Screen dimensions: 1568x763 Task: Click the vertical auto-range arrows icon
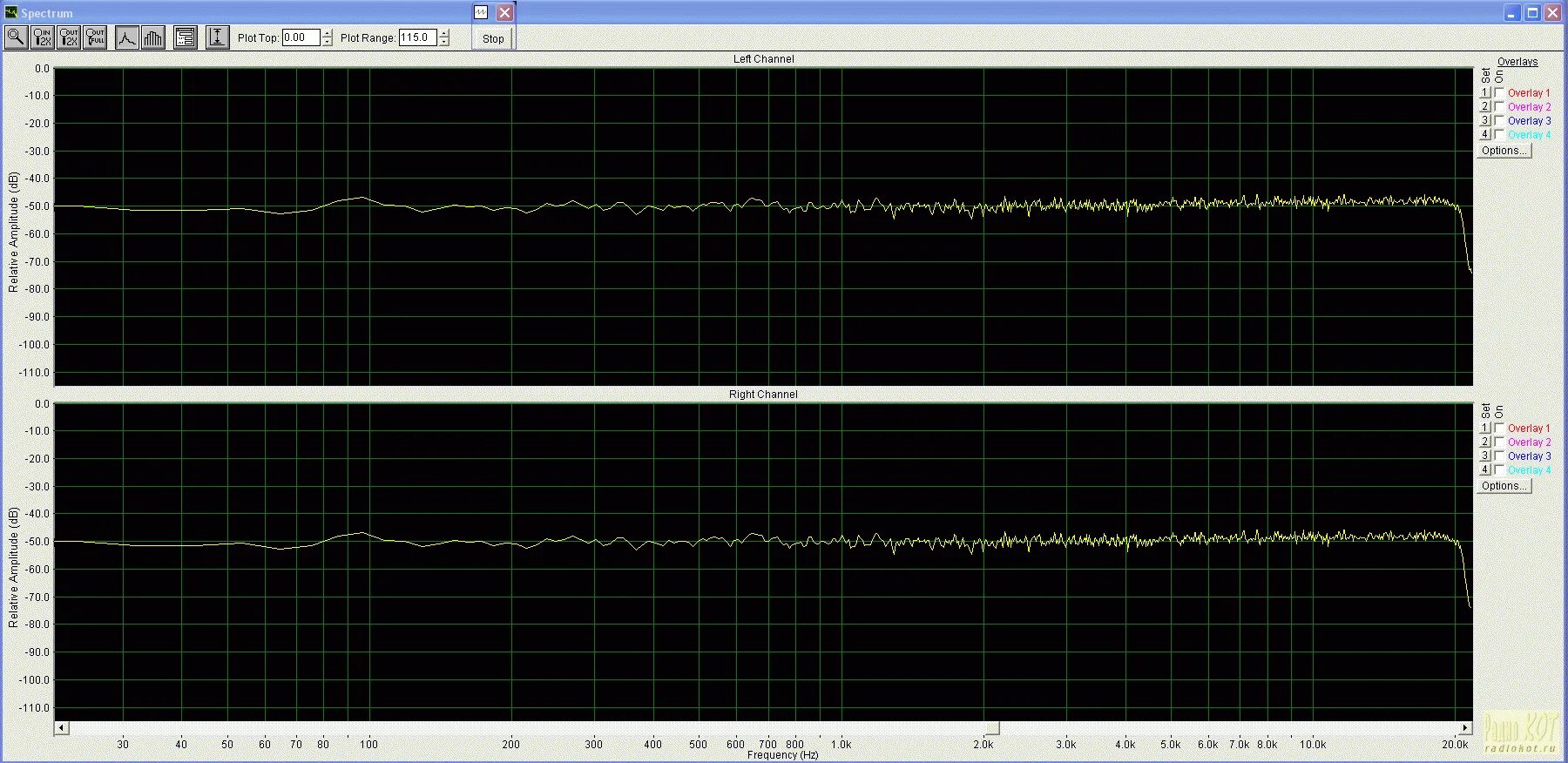point(218,37)
